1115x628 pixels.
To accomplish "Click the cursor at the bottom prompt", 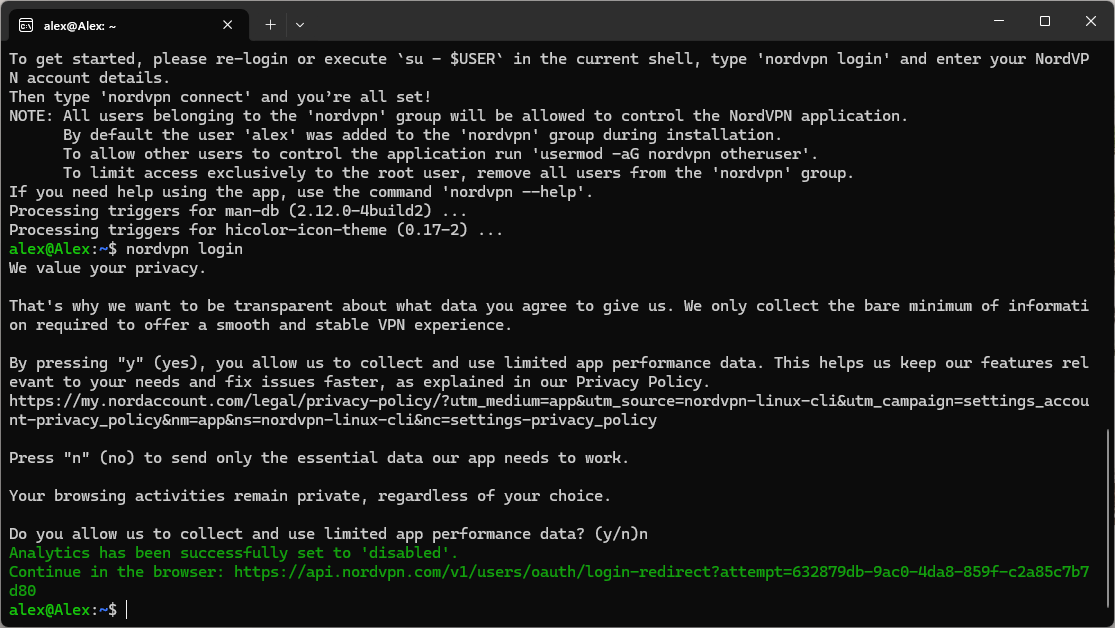I will 127,610.
